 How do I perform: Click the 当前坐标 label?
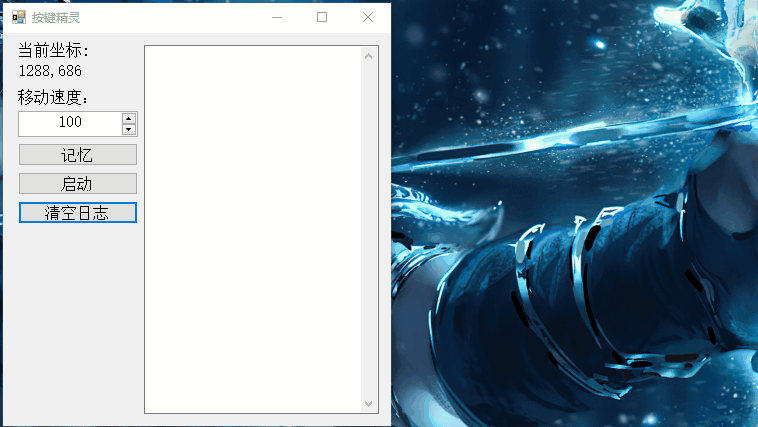click(54, 52)
